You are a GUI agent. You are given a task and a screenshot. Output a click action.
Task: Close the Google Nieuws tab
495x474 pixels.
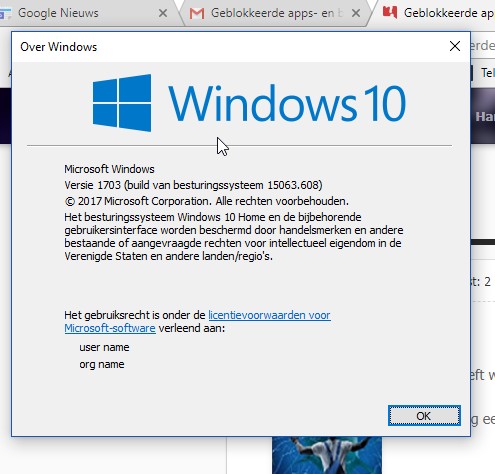[163, 13]
